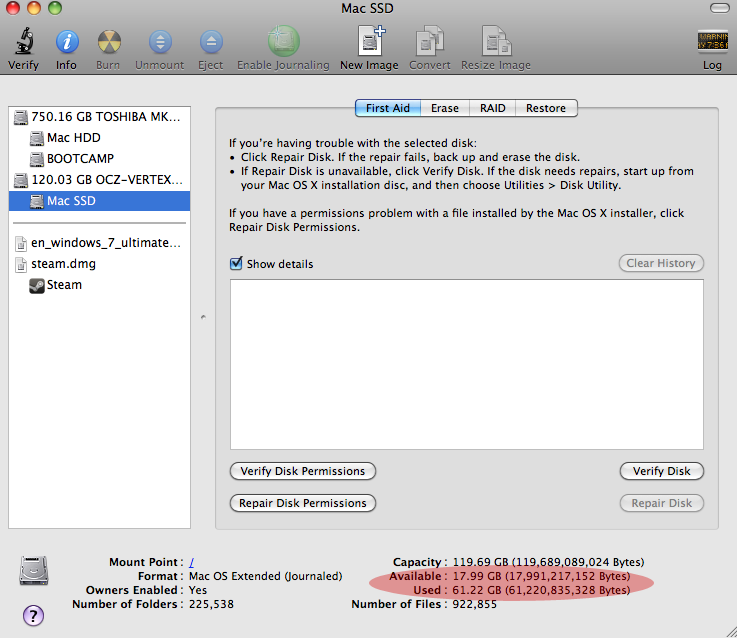Click Repair Disk Permissions button
Screen dimensions: 737x638
tap(303, 503)
